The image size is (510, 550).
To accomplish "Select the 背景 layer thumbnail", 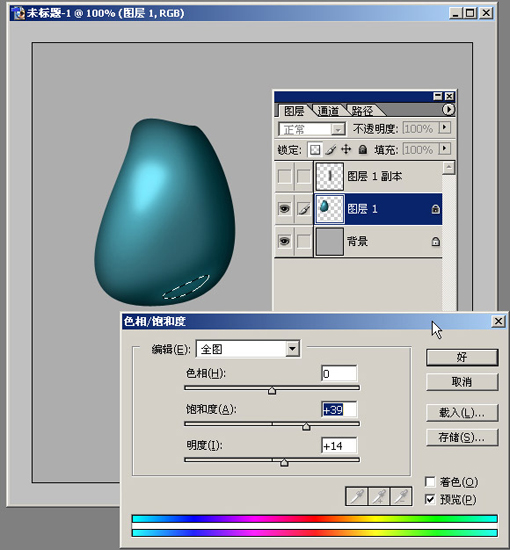I will point(330,242).
